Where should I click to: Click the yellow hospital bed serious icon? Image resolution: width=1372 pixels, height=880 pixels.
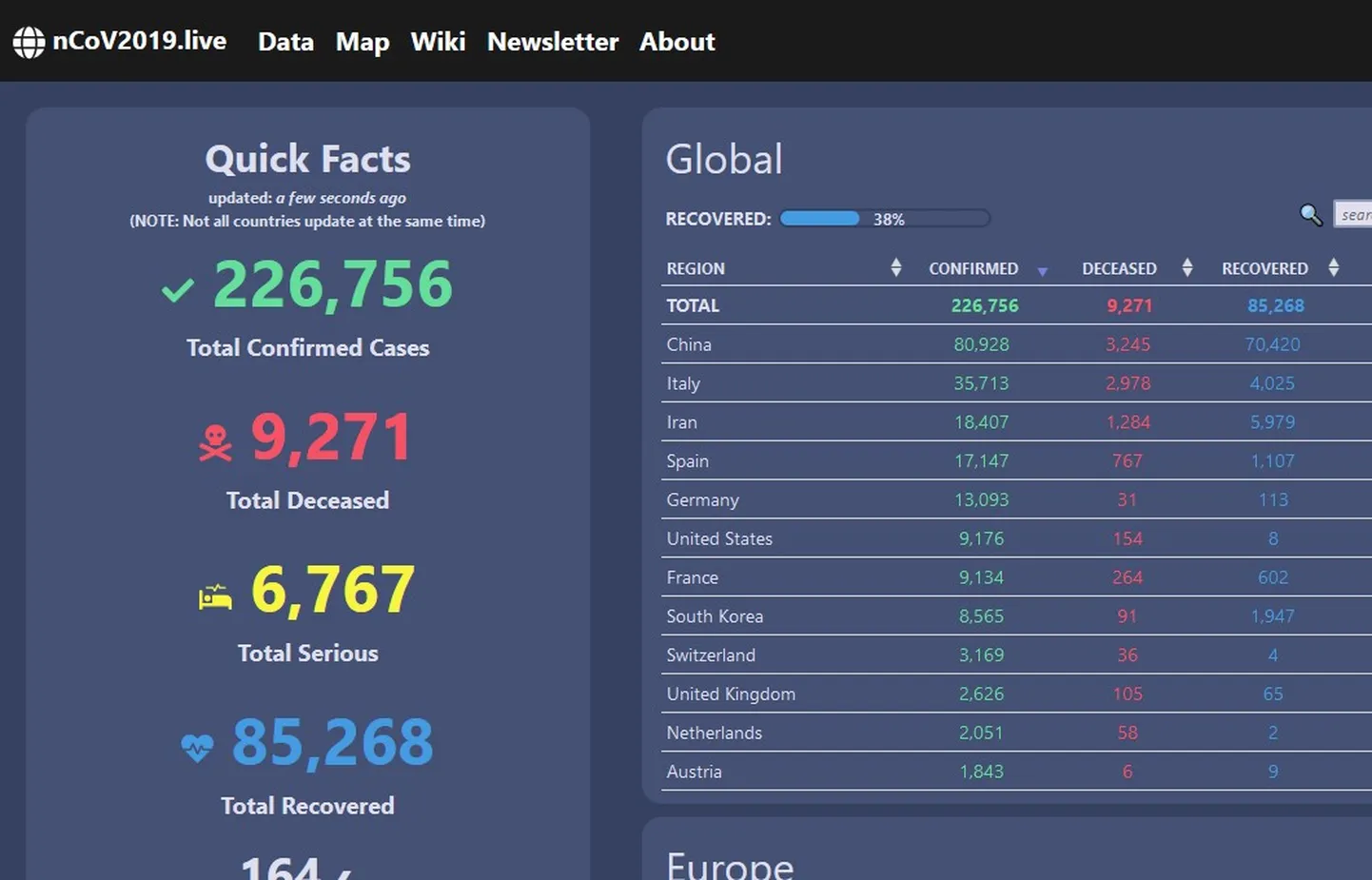(x=215, y=596)
